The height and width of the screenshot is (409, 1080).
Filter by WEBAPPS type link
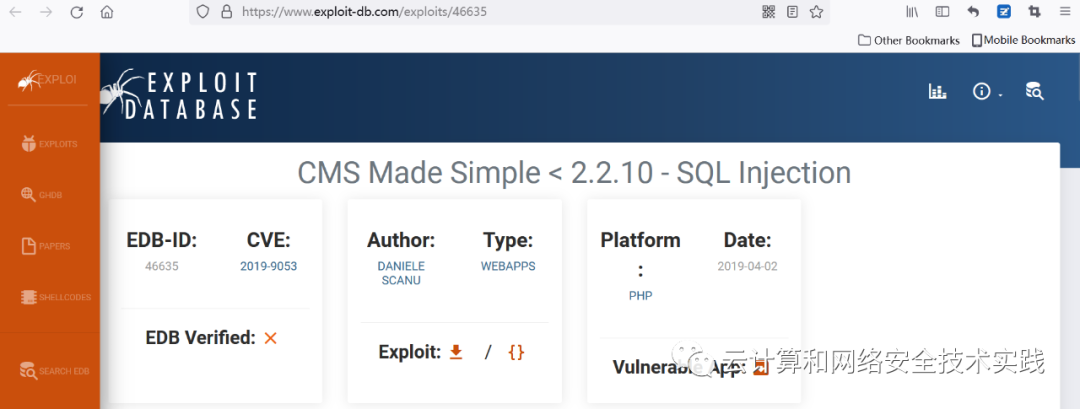click(508, 267)
